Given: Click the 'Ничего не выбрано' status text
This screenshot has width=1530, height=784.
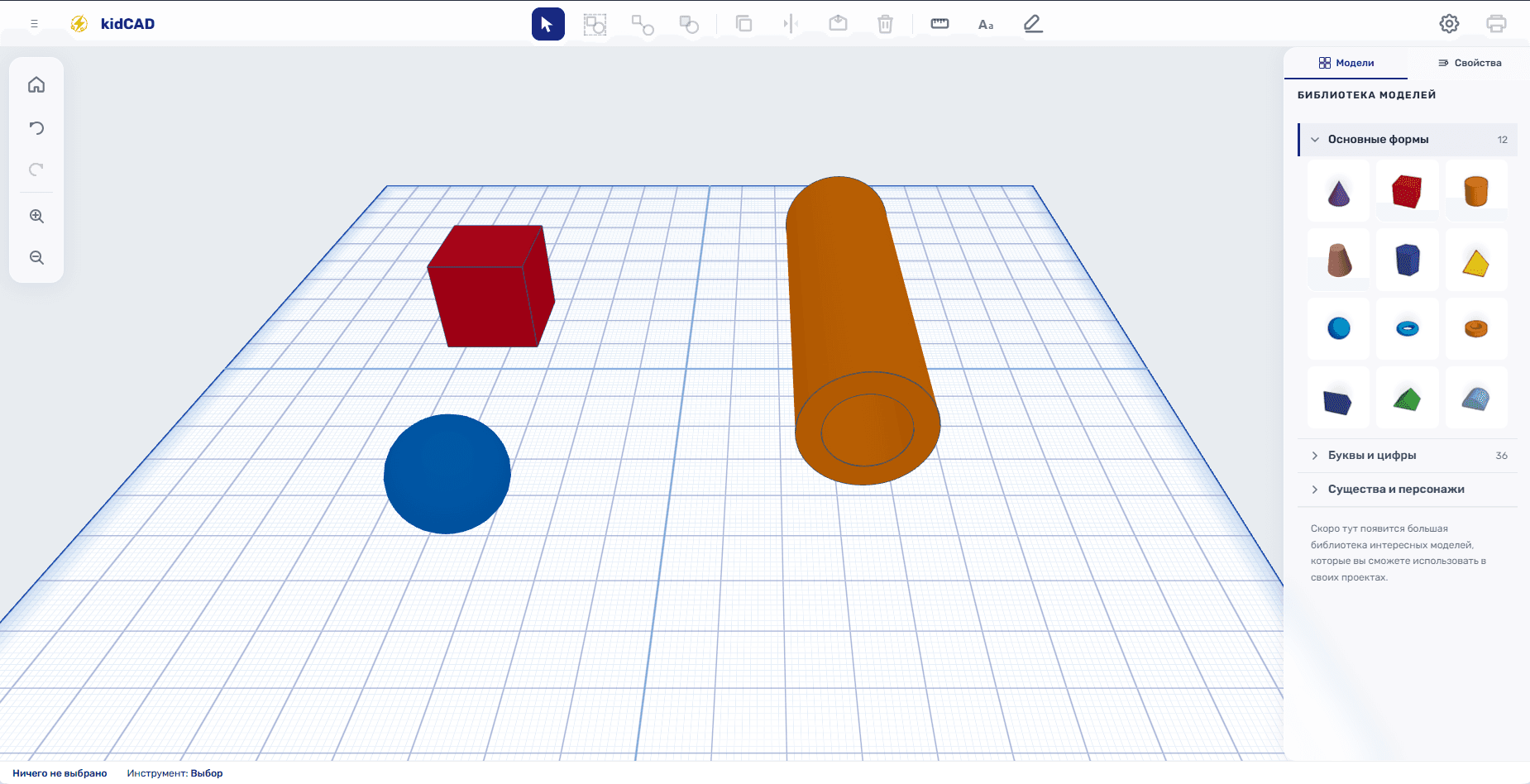Looking at the screenshot, I should point(60,773).
